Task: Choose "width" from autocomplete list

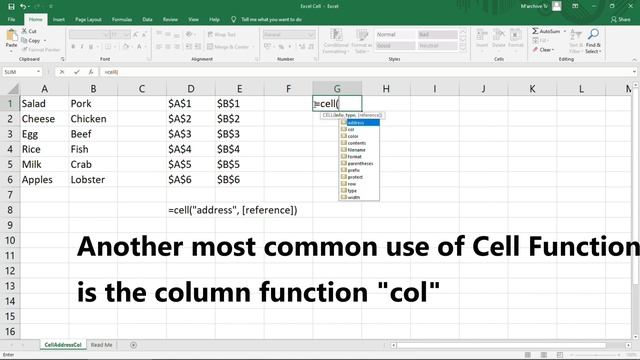Action: pyautogui.click(x=359, y=197)
